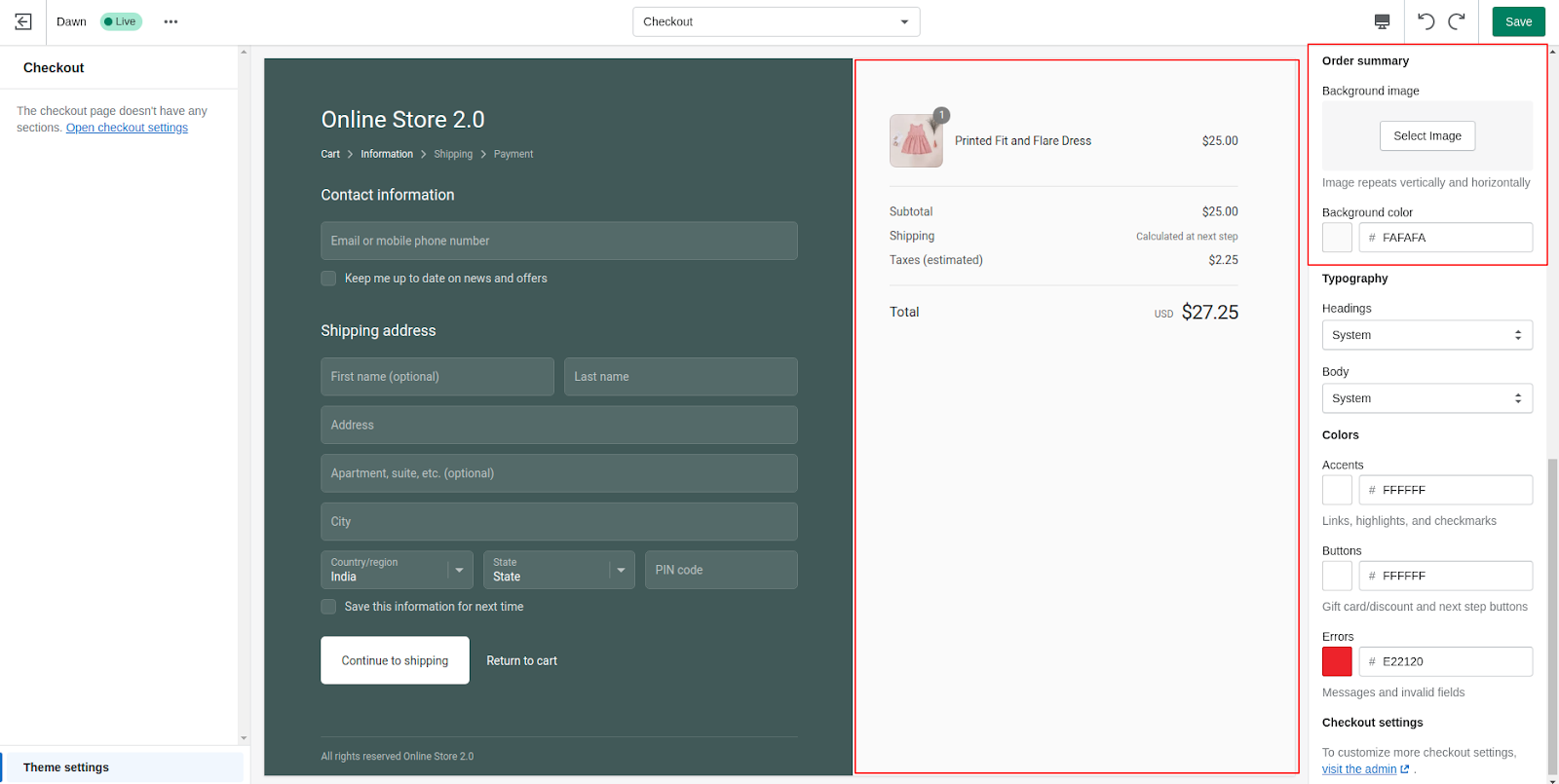This screenshot has height=784, width=1559.
Task: Click Payment breadcrumb
Action: point(513,154)
